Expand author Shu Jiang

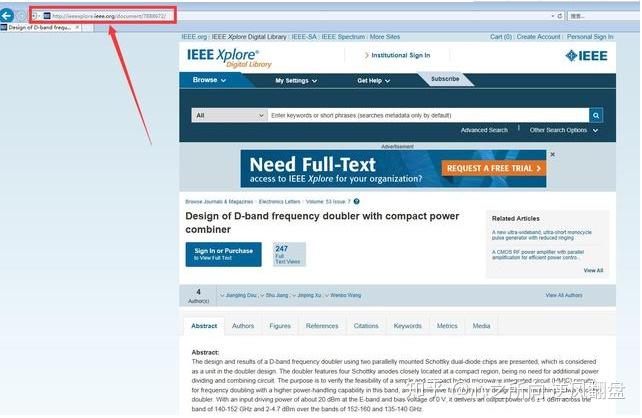pyautogui.click(x=274, y=295)
